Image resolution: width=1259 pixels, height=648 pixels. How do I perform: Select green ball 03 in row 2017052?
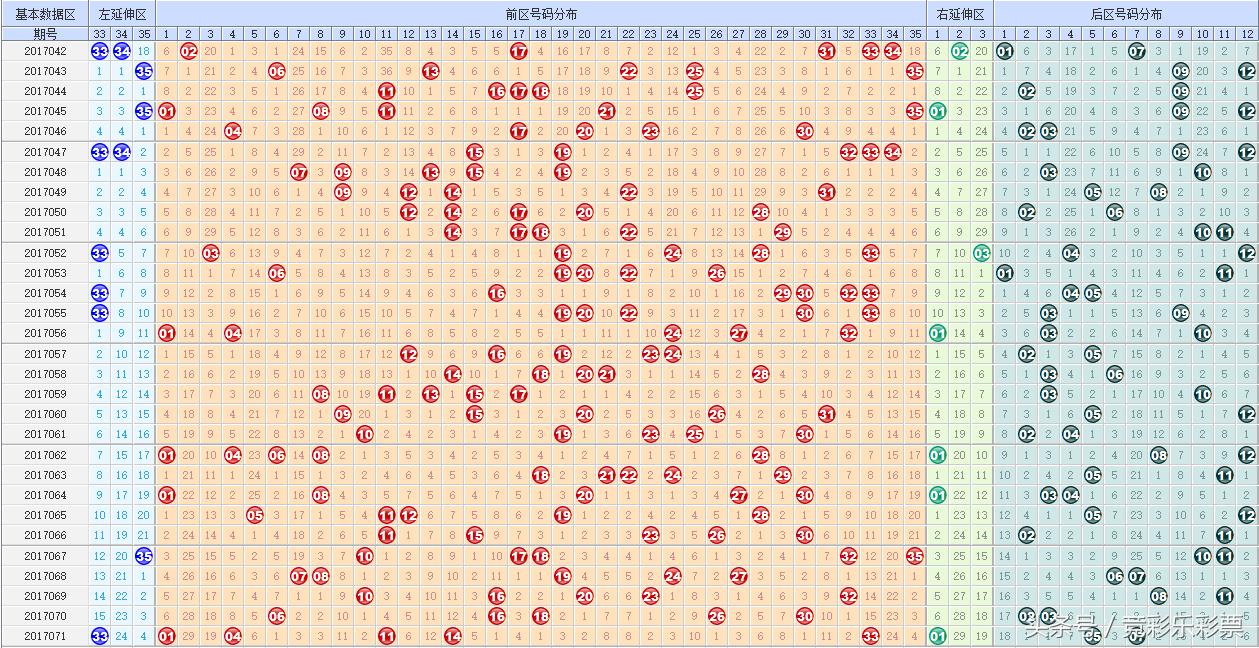point(981,253)
